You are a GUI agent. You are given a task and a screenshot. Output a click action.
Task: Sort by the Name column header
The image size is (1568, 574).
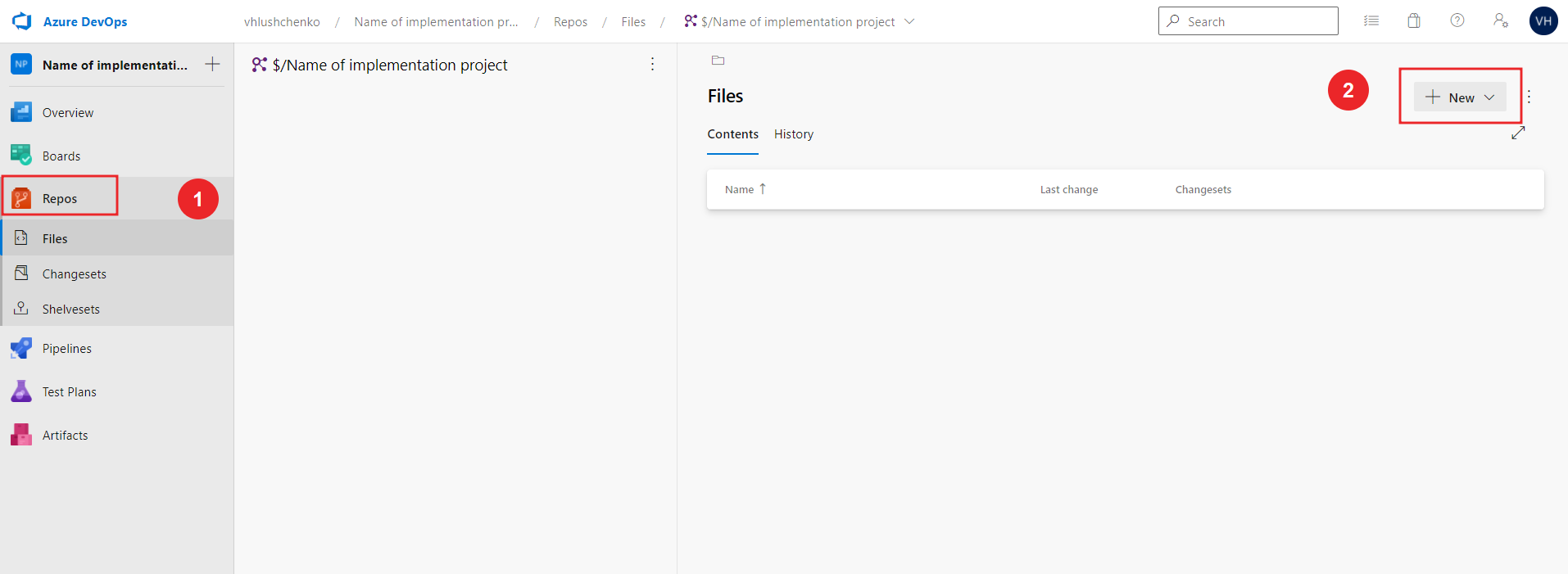(x=745, y=189)
